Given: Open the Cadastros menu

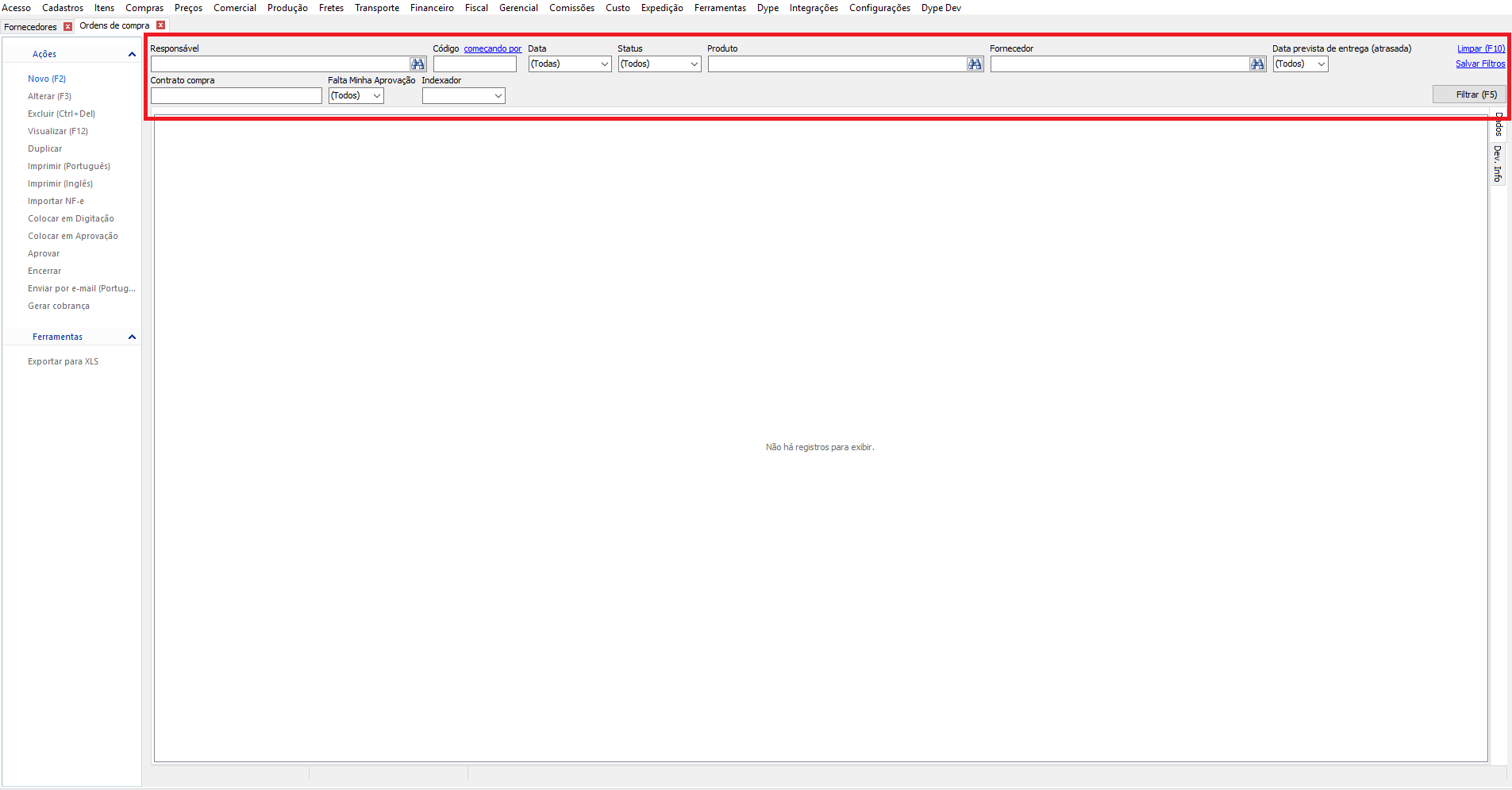Looking at the screenshot, I should [x=63, y=8].
